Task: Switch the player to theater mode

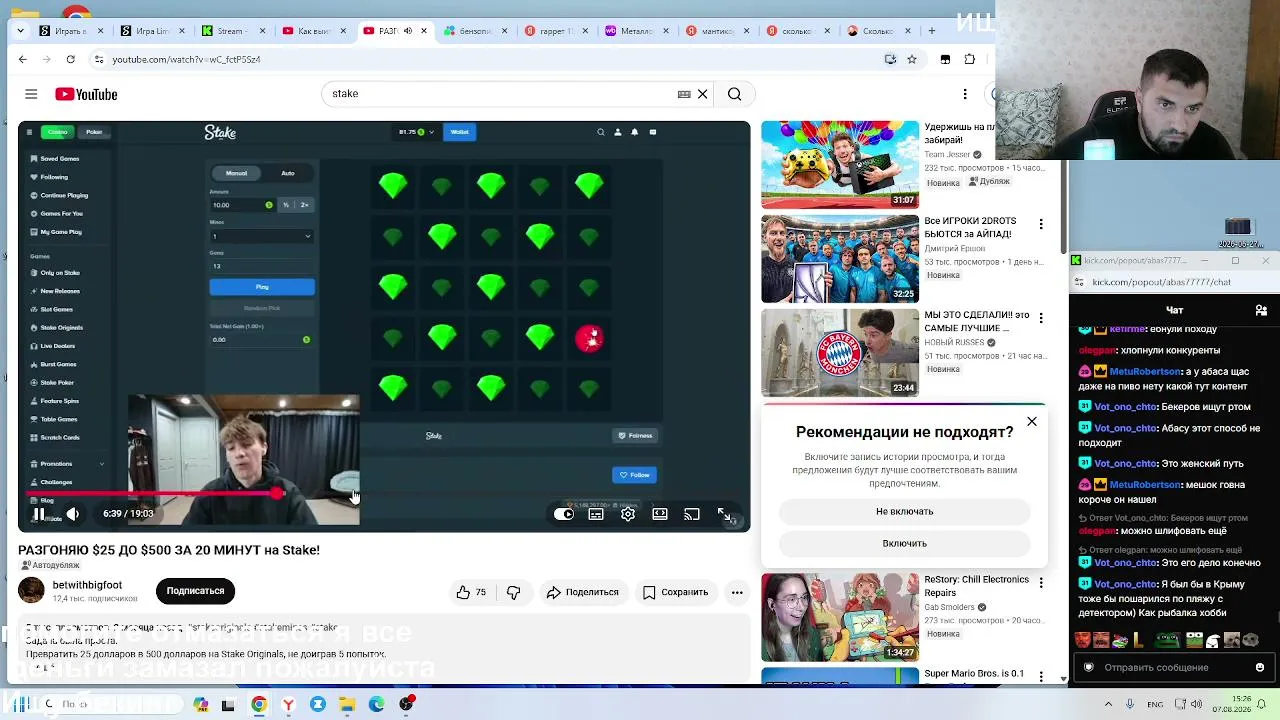Action: click(660, 514)
